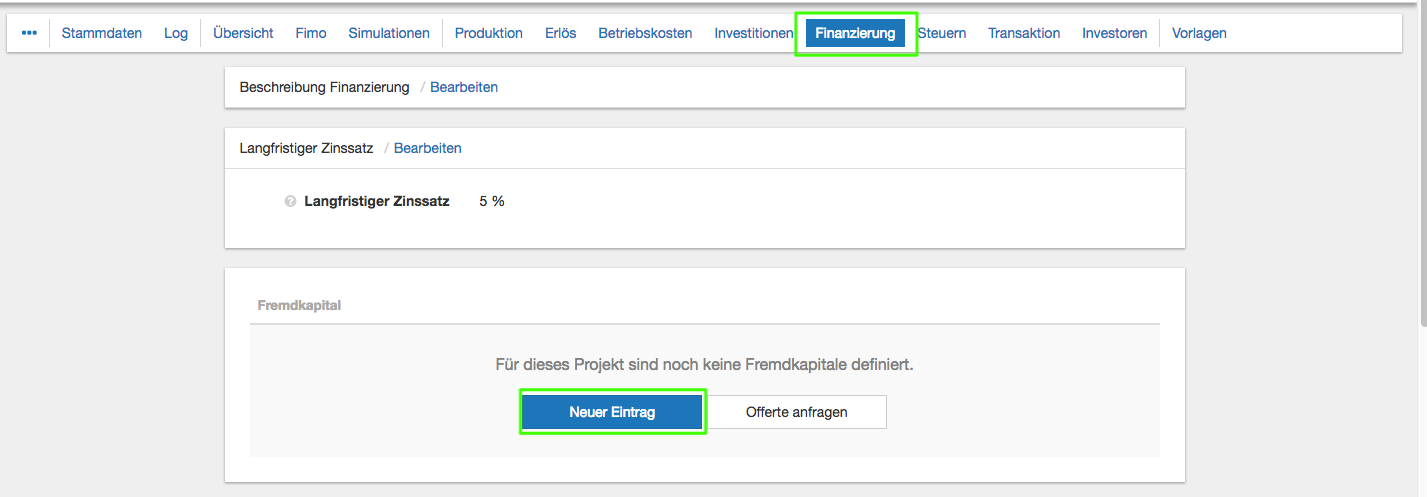The width and height of the screenshot is (1427, 497).
Task: Open the Stammdaten tab
Action: 102,33
